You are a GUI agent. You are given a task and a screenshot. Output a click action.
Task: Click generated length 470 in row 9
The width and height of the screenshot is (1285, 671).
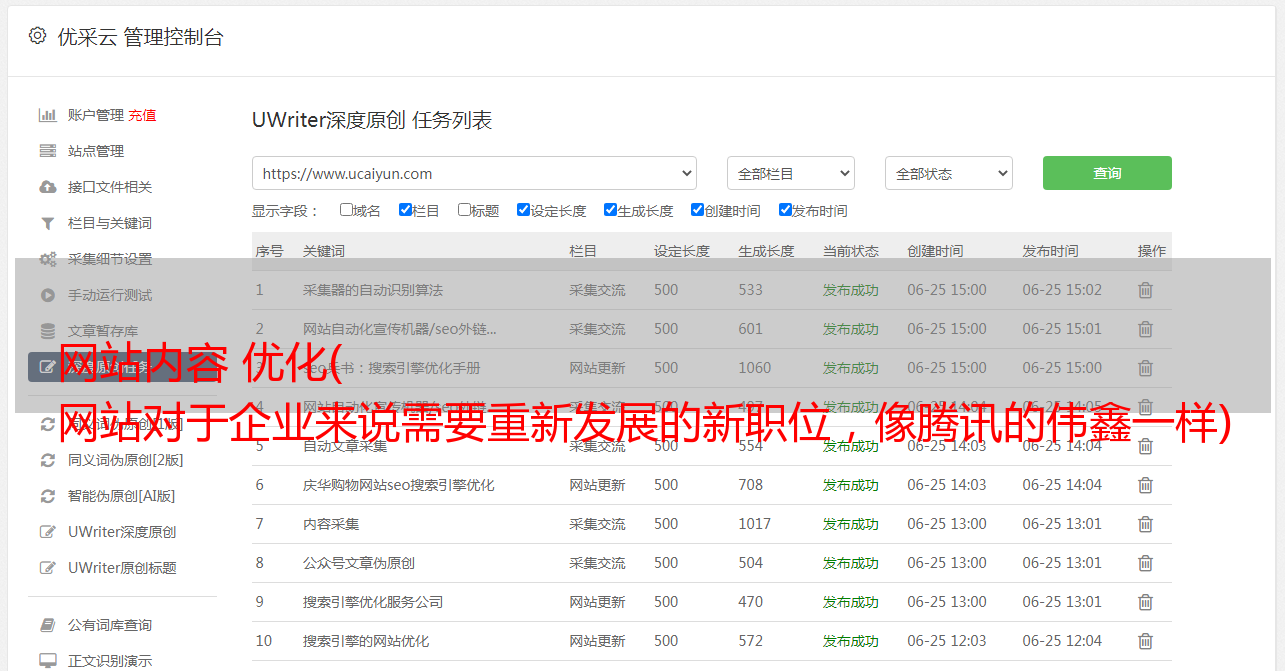click(751, 602)
